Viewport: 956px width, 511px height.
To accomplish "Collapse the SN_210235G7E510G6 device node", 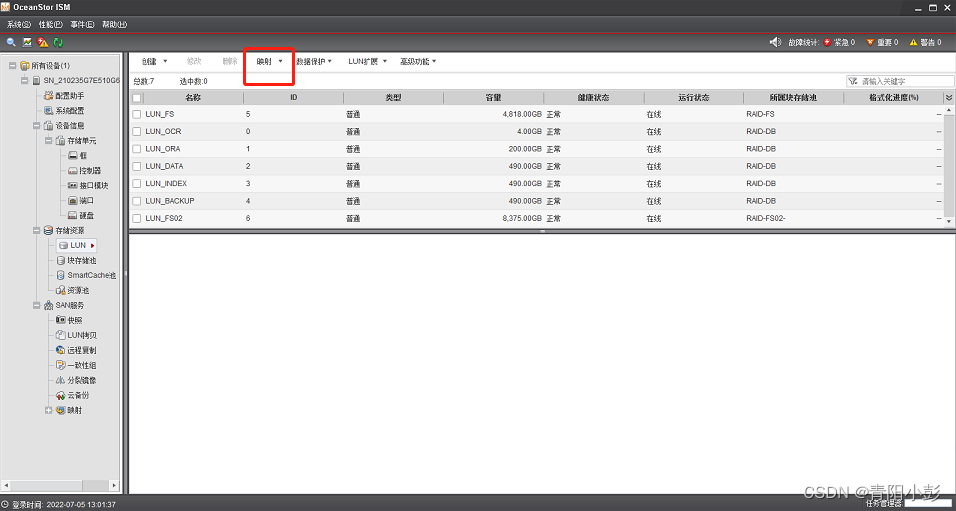I will point(24,80).
